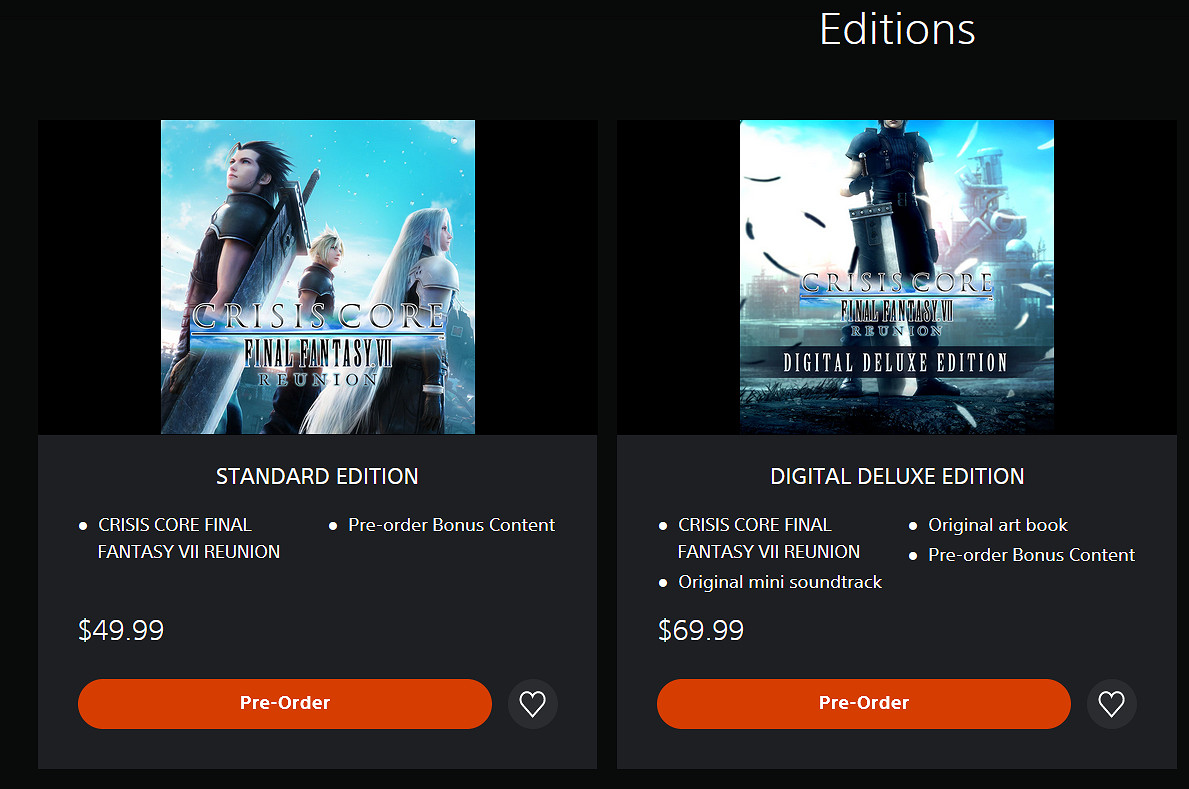Click the Editions section heading
This screenshot has width=1189, height=789.
tap(897, 29)
